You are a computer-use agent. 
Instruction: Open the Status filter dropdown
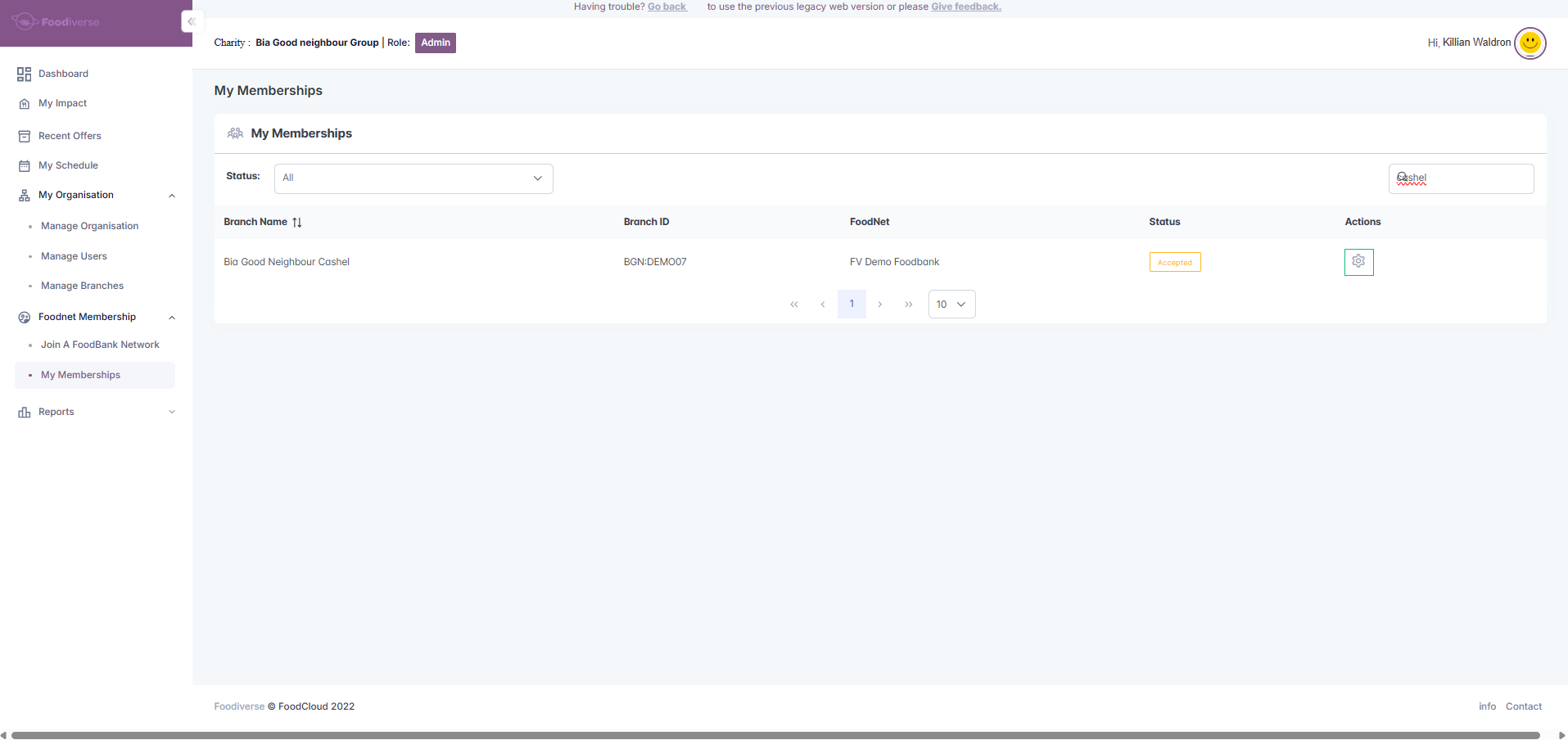click(x=413, y=178)
